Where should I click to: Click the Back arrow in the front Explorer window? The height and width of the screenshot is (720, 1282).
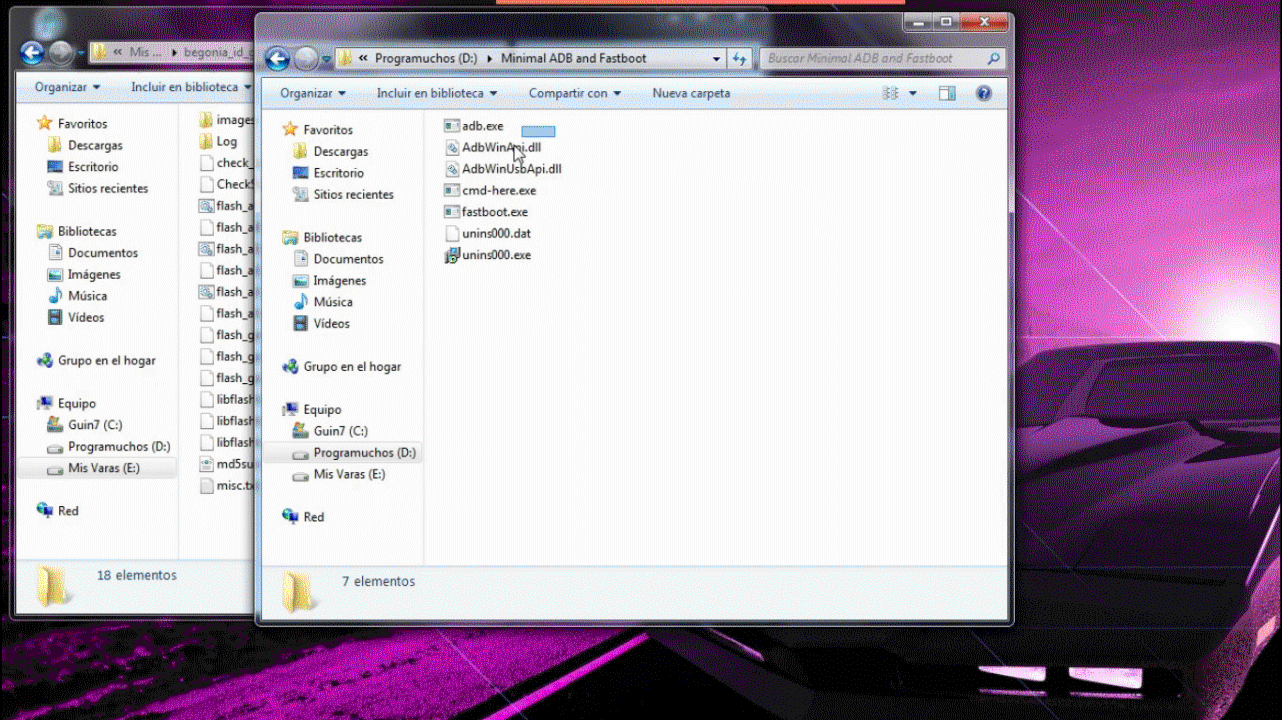coord(278,59)
